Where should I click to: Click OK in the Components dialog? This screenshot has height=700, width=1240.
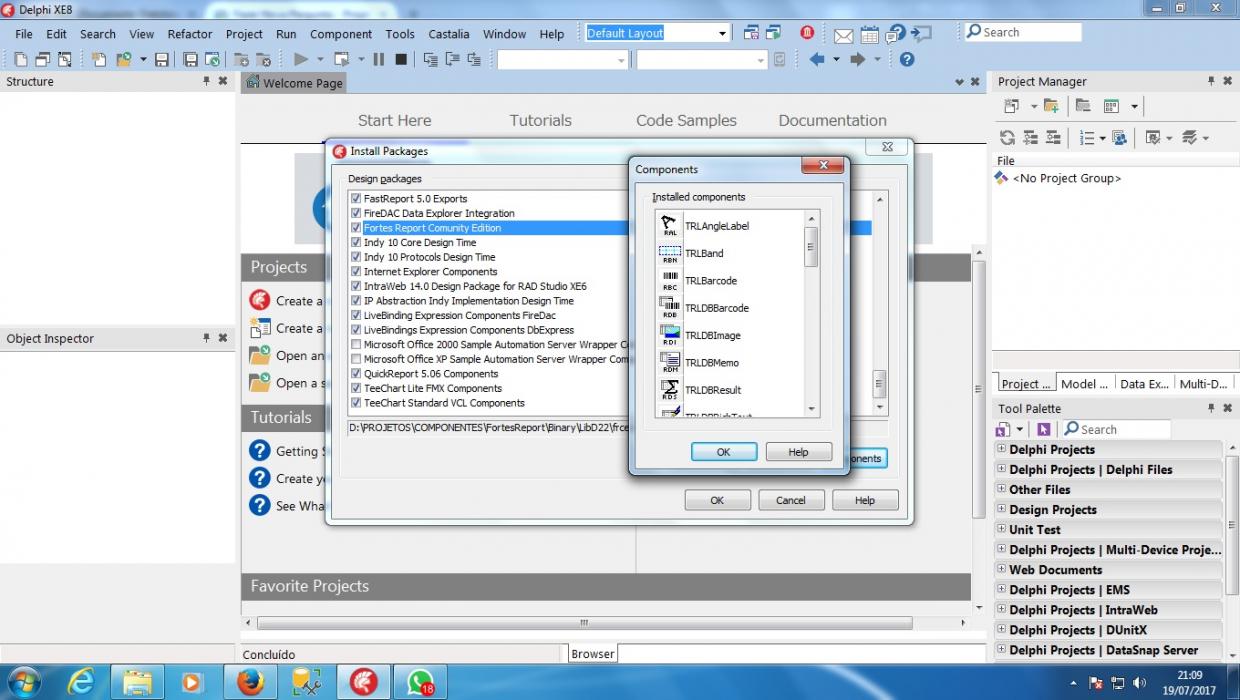(x=723, y=452)
